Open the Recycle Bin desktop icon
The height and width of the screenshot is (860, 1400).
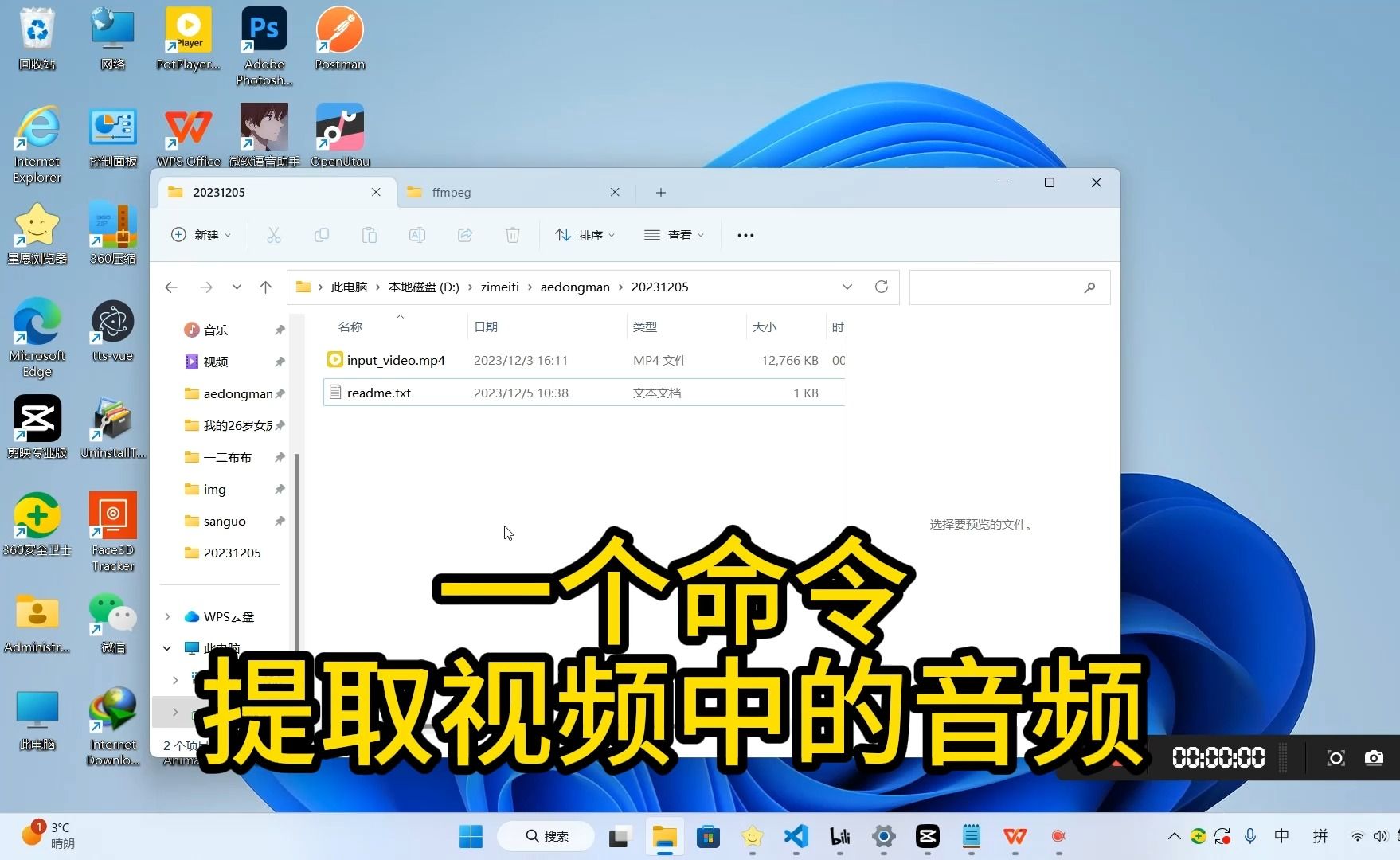pos(37,38)
